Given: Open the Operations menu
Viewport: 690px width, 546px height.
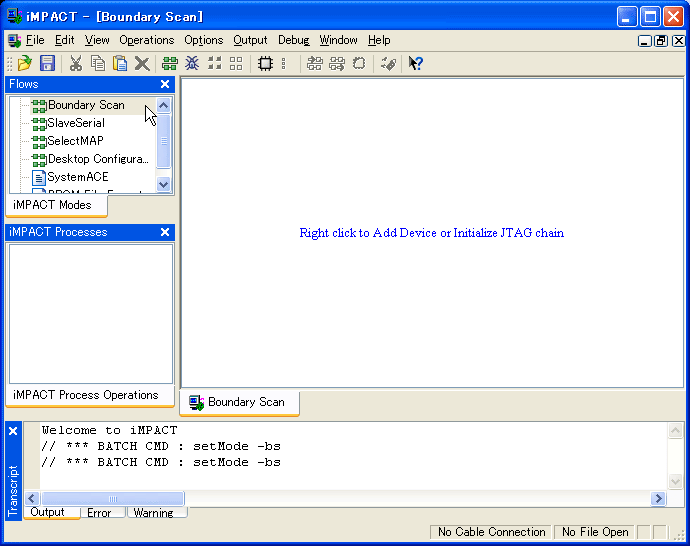Looking at the screenshot, I should [x=147, y=40].
